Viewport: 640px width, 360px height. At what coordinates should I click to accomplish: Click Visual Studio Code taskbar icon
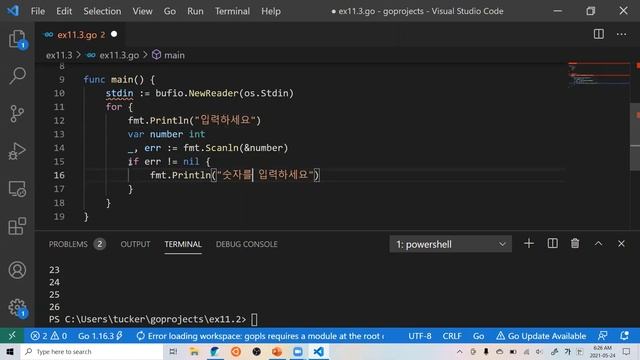click(318, 351)
